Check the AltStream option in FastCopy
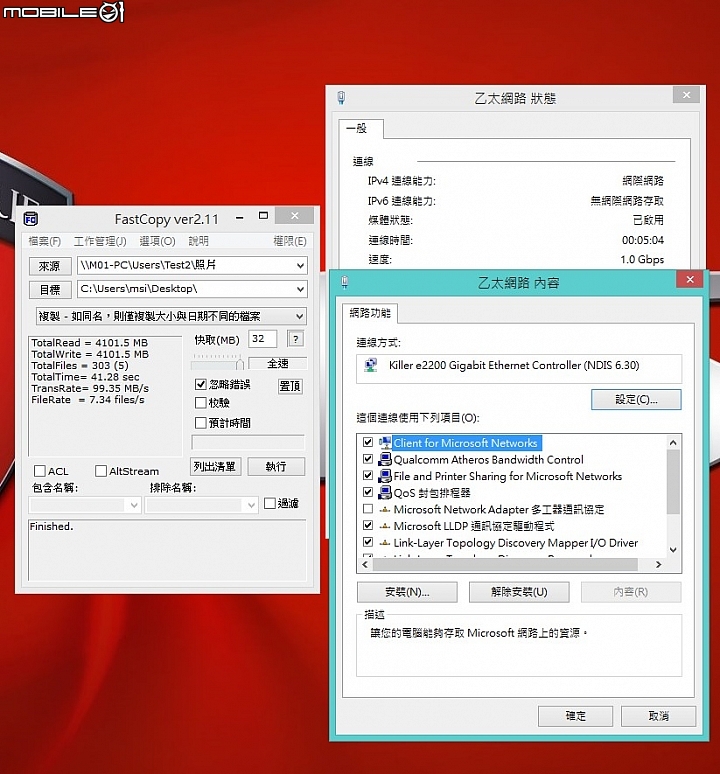The height and width of the screenshot is (774, 720). (101, 471)
